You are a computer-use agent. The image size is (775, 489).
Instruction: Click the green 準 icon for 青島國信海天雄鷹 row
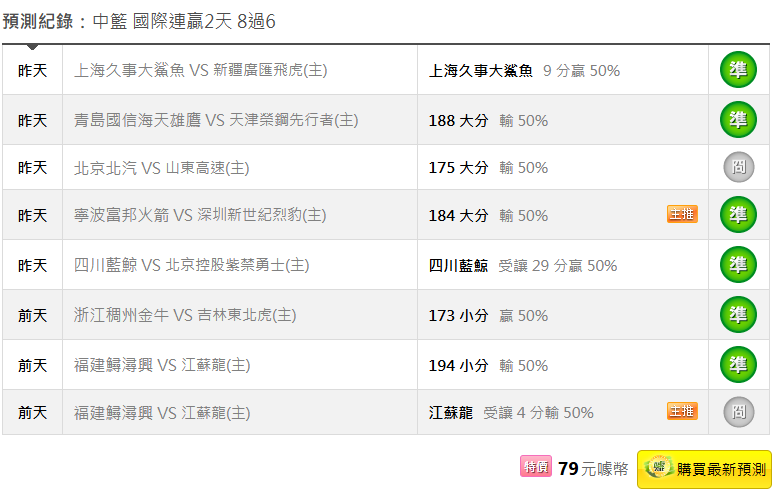pos(738,120)
